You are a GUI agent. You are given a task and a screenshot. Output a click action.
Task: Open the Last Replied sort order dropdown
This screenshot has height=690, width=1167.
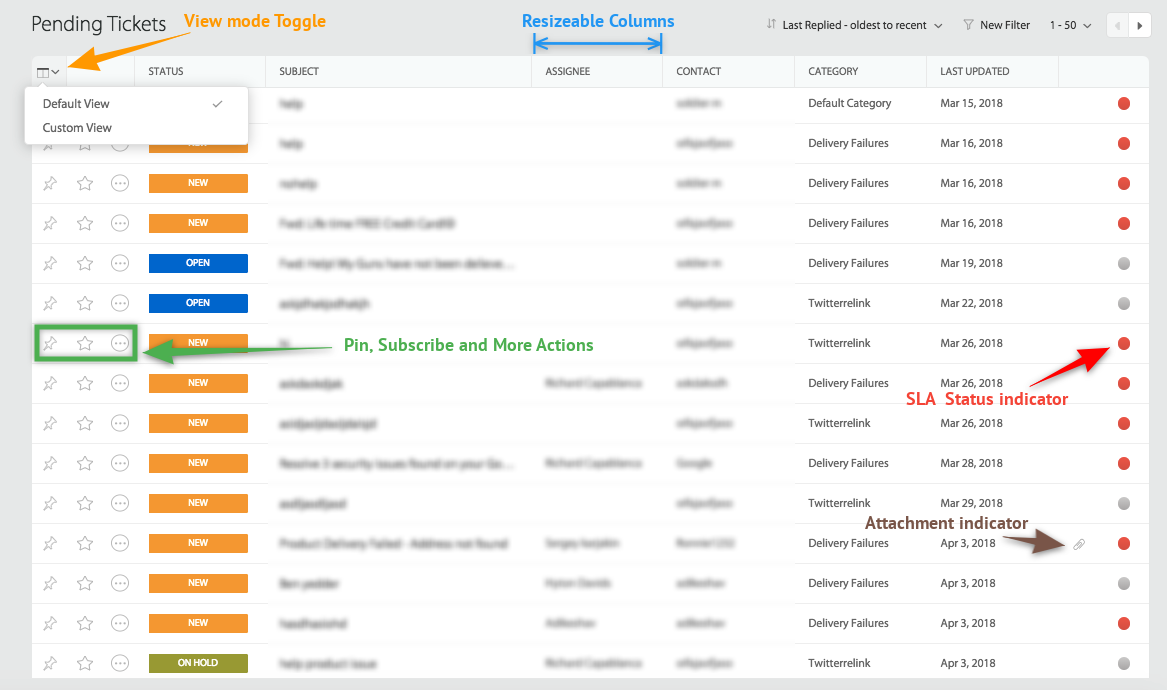click(855, 24)
